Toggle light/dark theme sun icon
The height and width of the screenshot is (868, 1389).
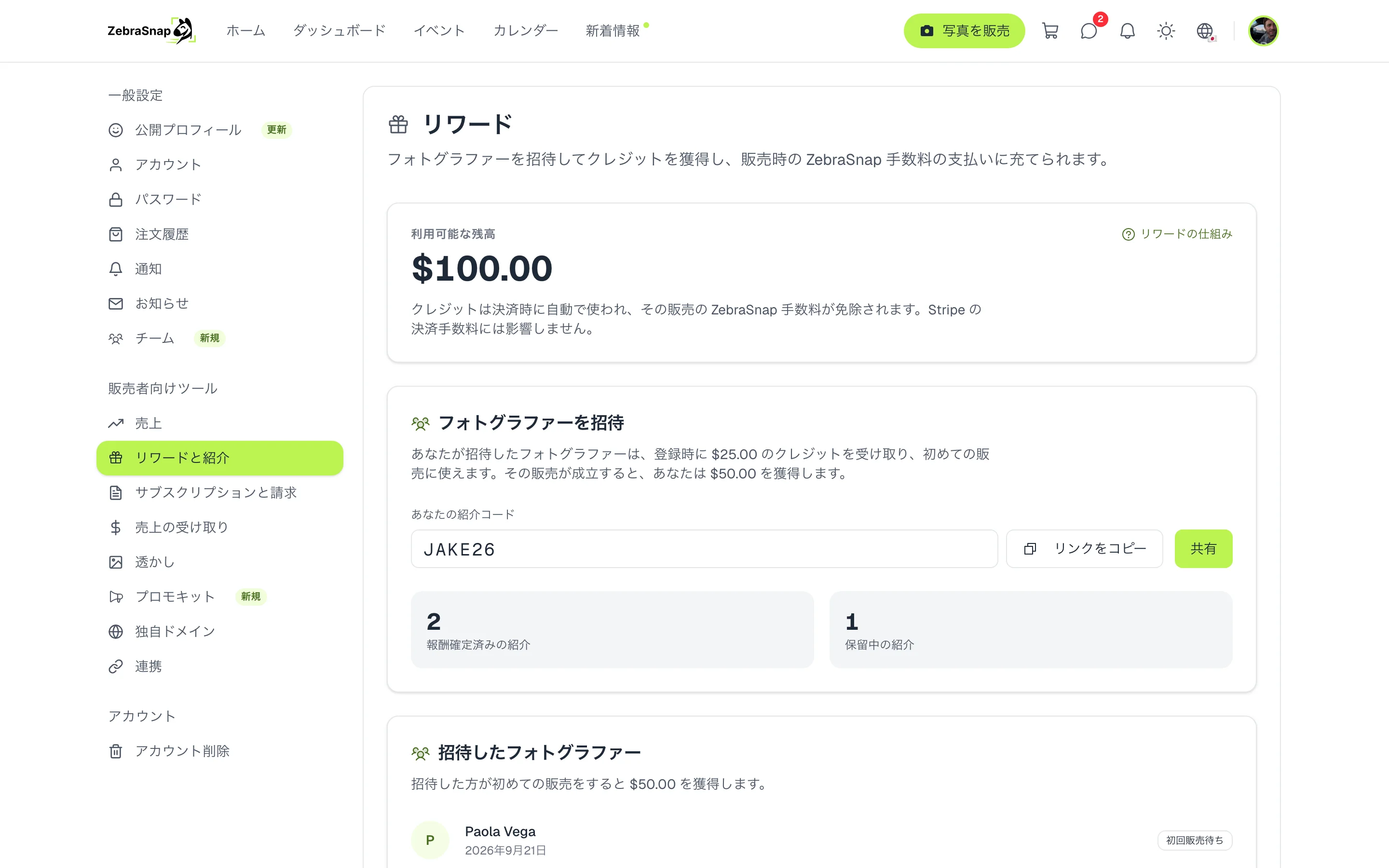pos(1166,31)
